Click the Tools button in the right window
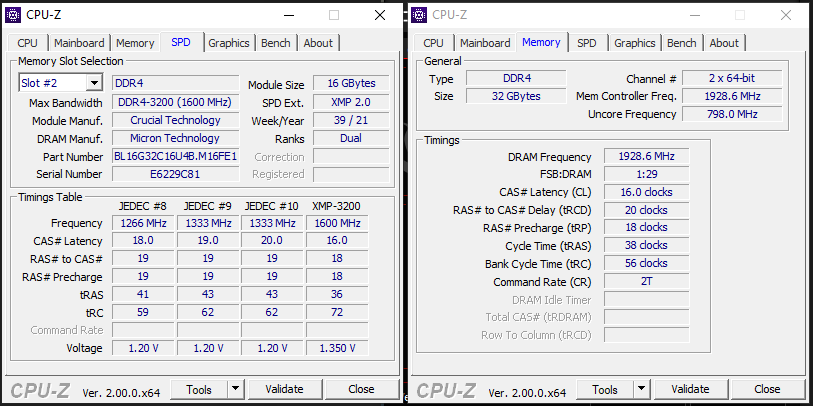This screenshot has width=813, height=406. pyautogui.click(x=605, y=389)
